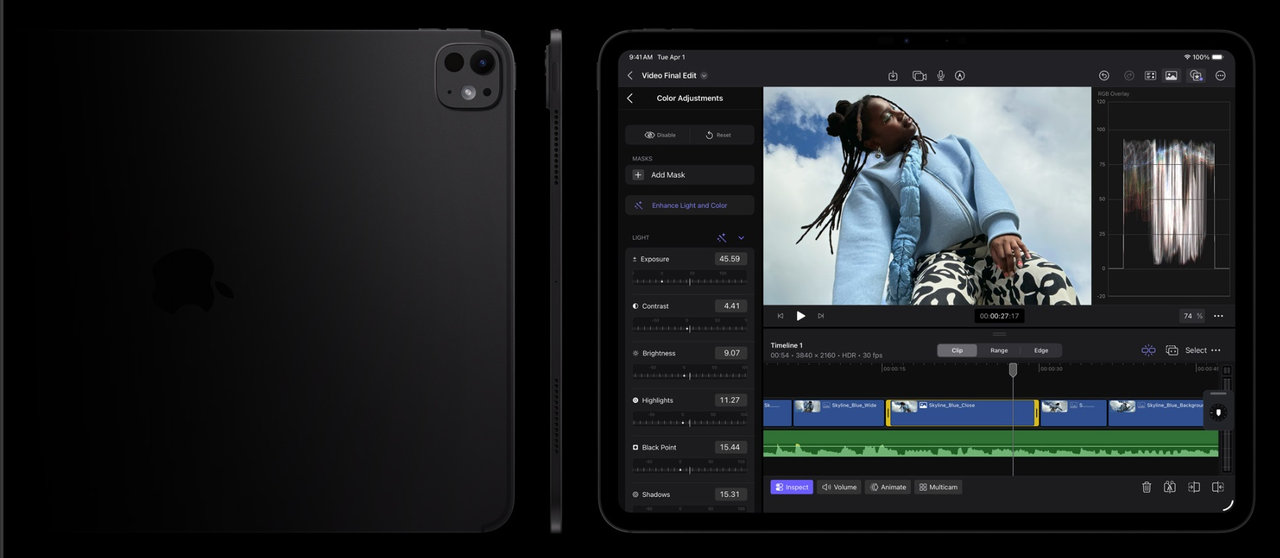
Task: Switch to the Range selection tab
Action: click(999, 351)
